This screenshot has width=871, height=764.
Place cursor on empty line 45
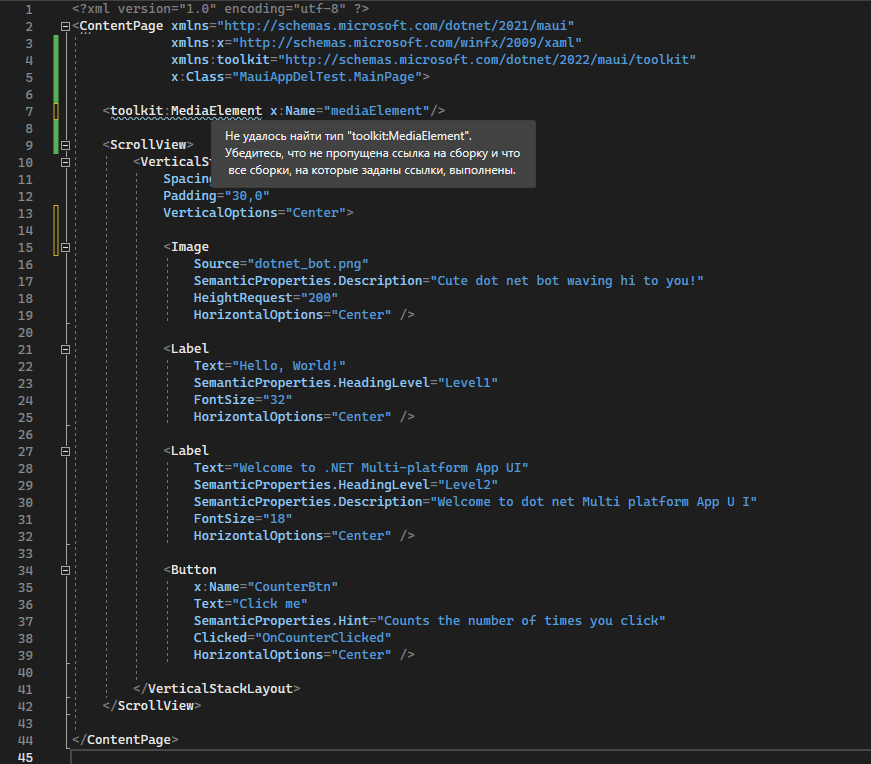[470, 757]
